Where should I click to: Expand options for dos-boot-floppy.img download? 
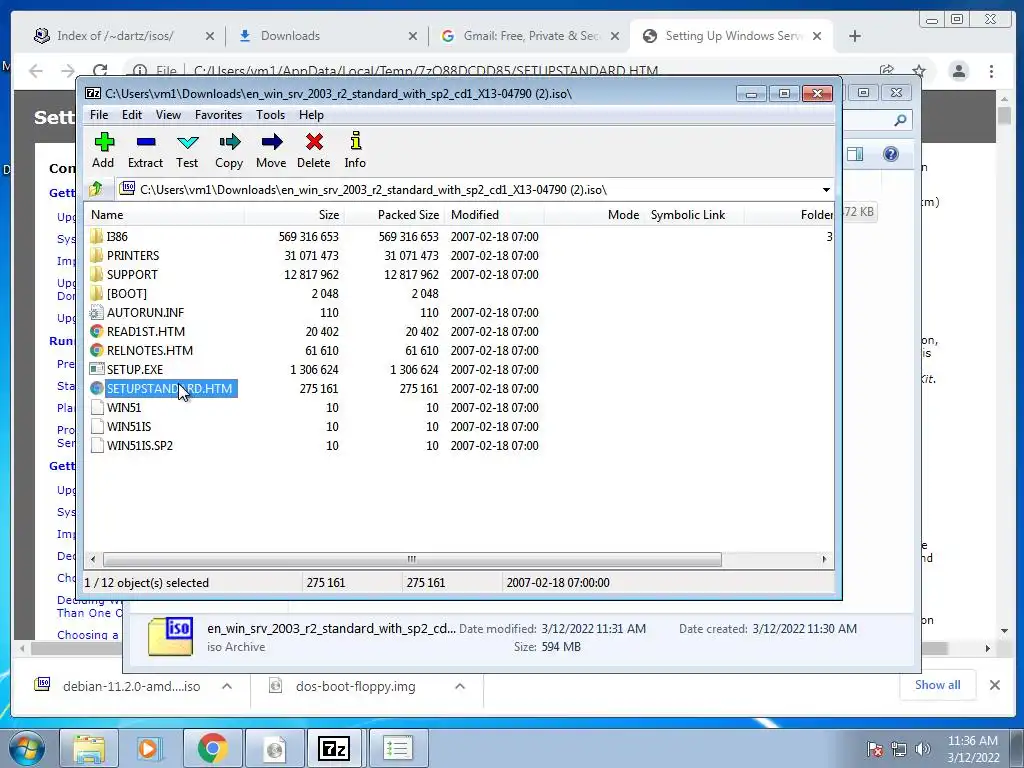(460, 686)
